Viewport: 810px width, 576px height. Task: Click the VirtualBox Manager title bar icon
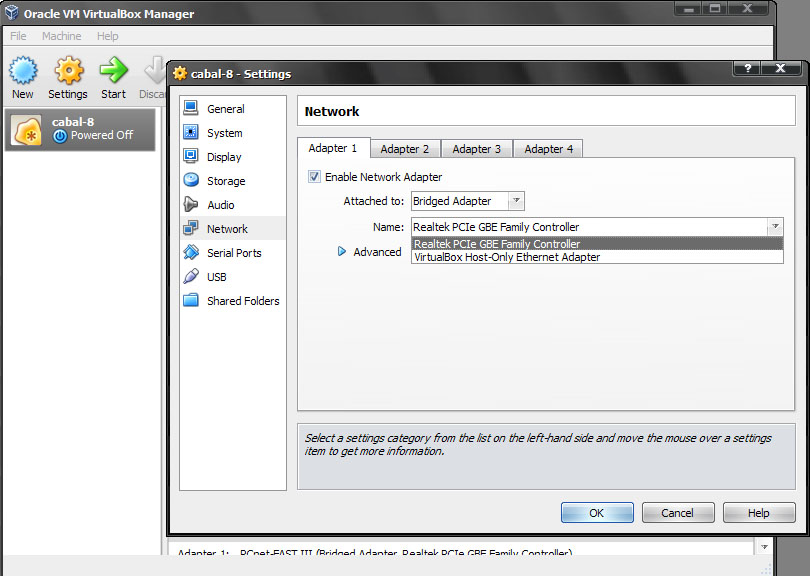12,13
